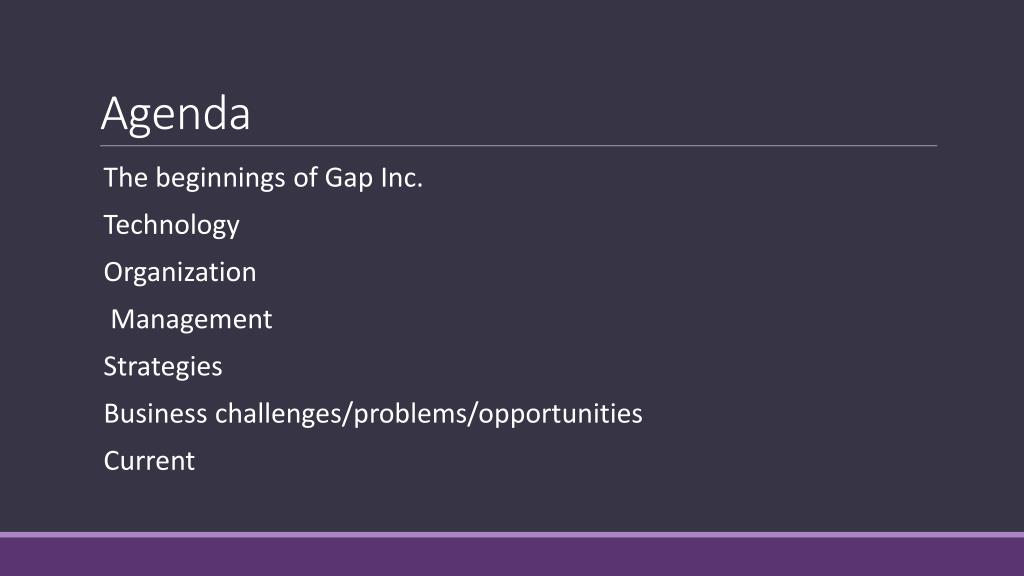The image size is (1024, 576).
Task: Click the word 'challenges' in the list
Action: pyautogui.click(x=278, y=415)
